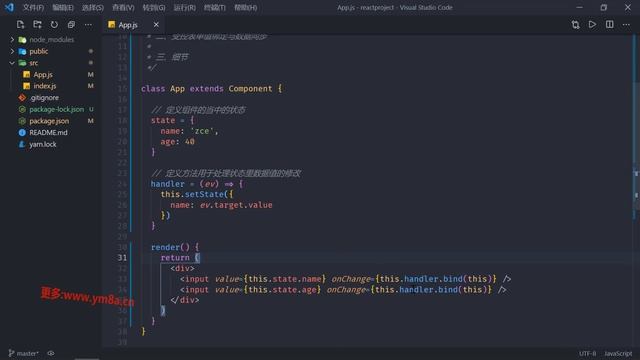This screenshot has width=640, height=360.
Task: Open the 选择(S) menu
Action: [x=93, y=7]
